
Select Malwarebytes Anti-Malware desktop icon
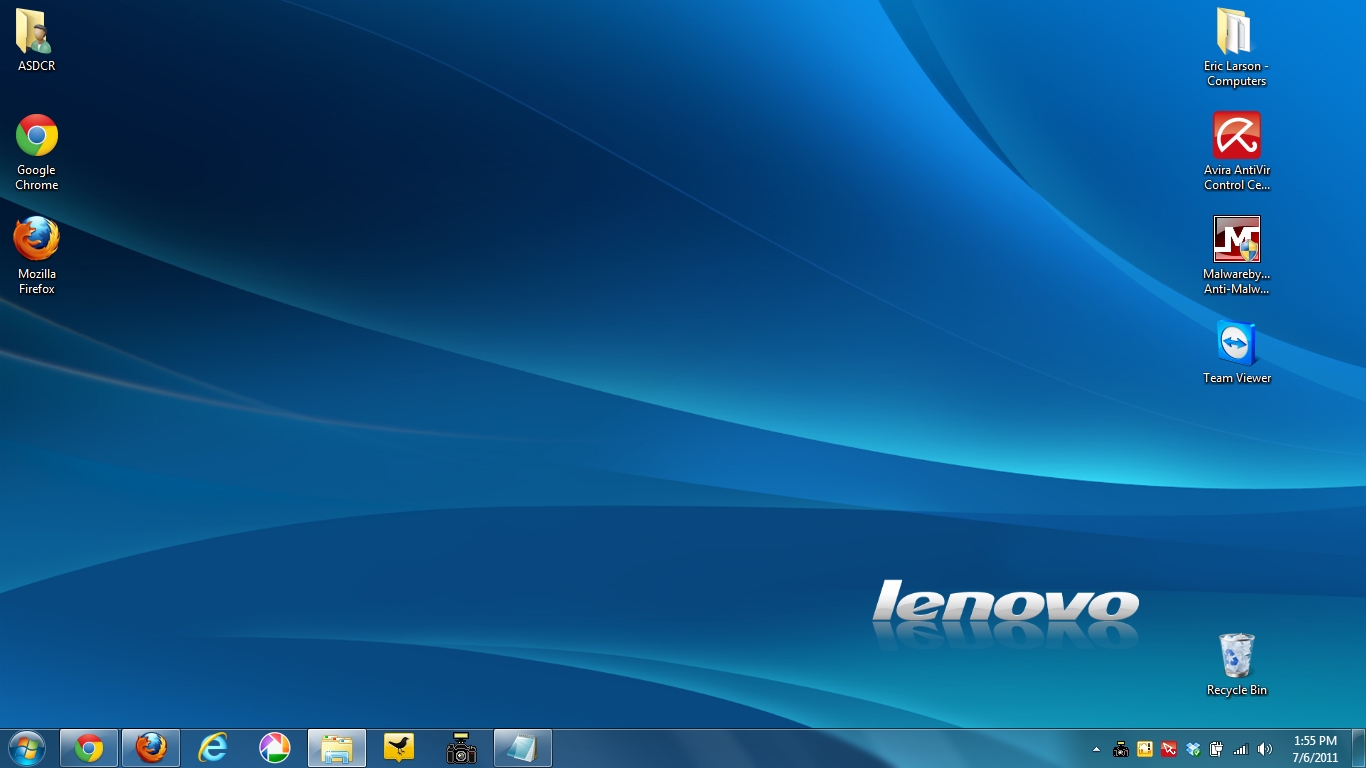point(1236,256)
